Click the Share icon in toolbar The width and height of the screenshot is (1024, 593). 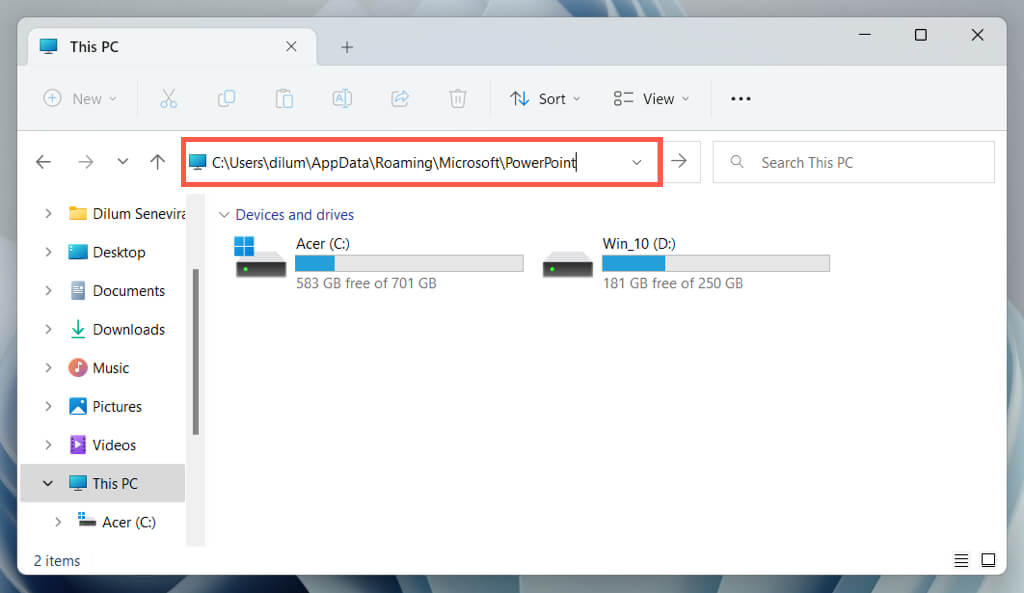pyautogui.click(x=400, y=99)
